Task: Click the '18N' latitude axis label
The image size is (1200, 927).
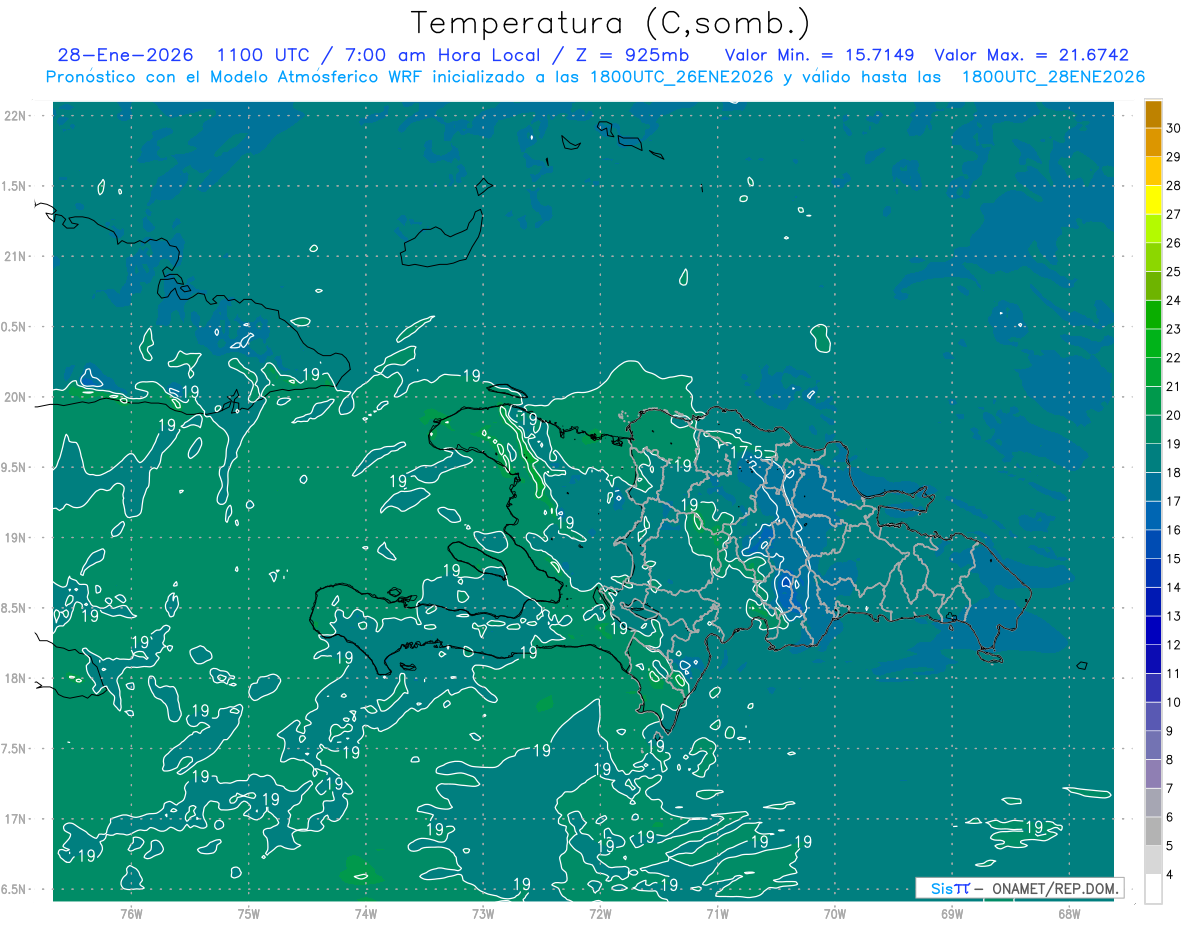Action: point(15,678)
